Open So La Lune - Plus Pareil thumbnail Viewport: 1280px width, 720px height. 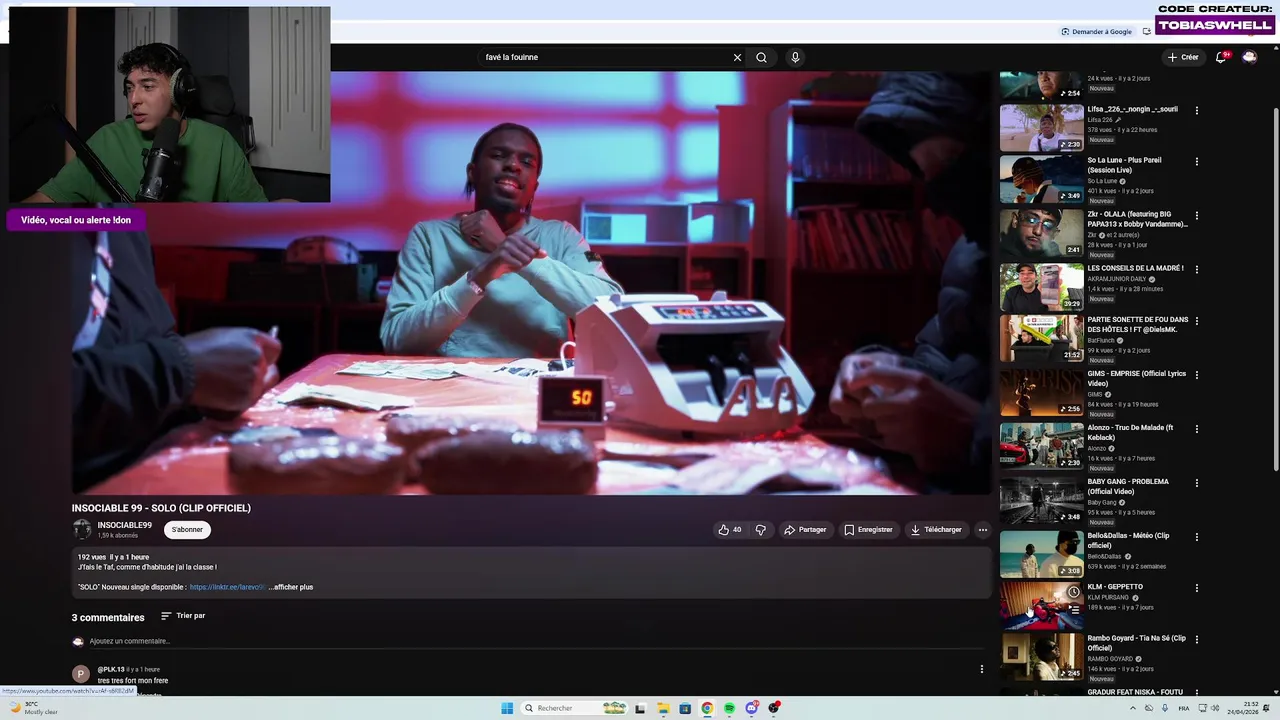[x=1041, y=179]
